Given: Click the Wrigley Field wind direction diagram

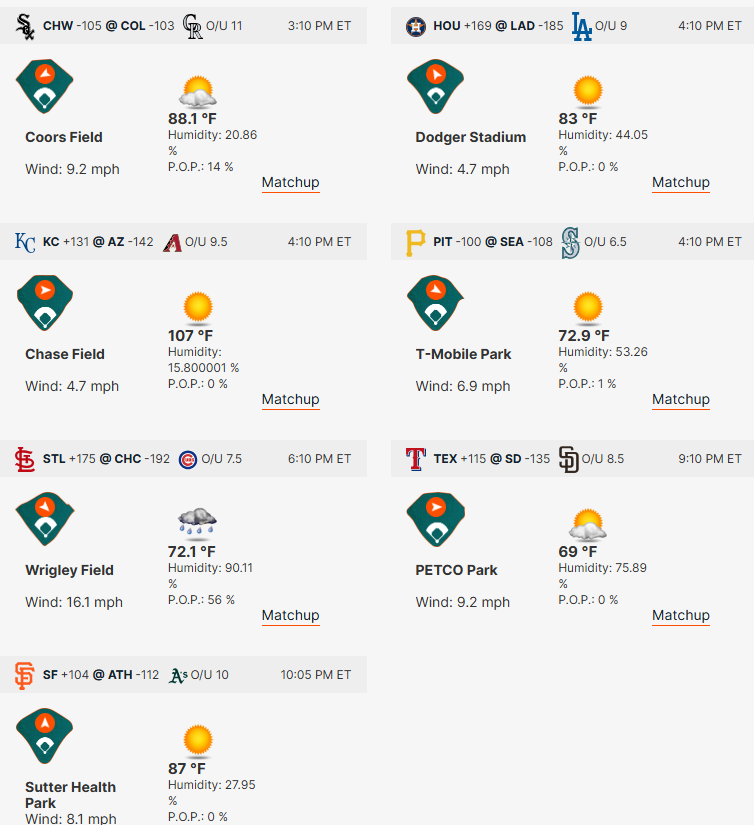Looking at the screenshot, I should (x=45, y=519).
